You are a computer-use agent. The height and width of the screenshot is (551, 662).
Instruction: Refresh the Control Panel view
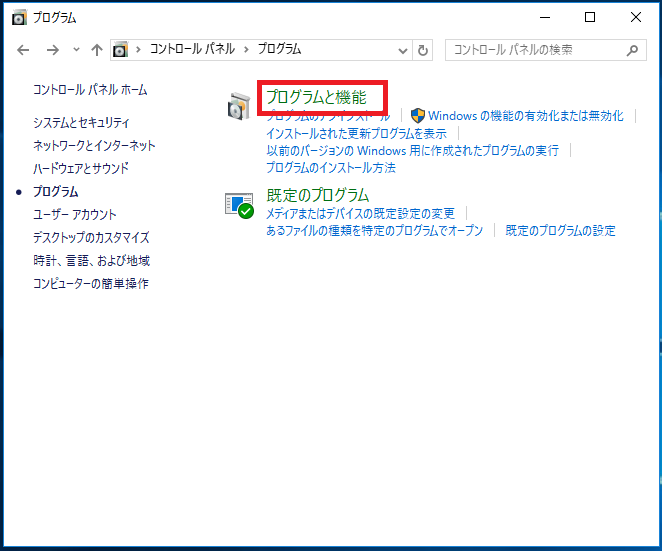pyautogui.click(x=423, y=50)
